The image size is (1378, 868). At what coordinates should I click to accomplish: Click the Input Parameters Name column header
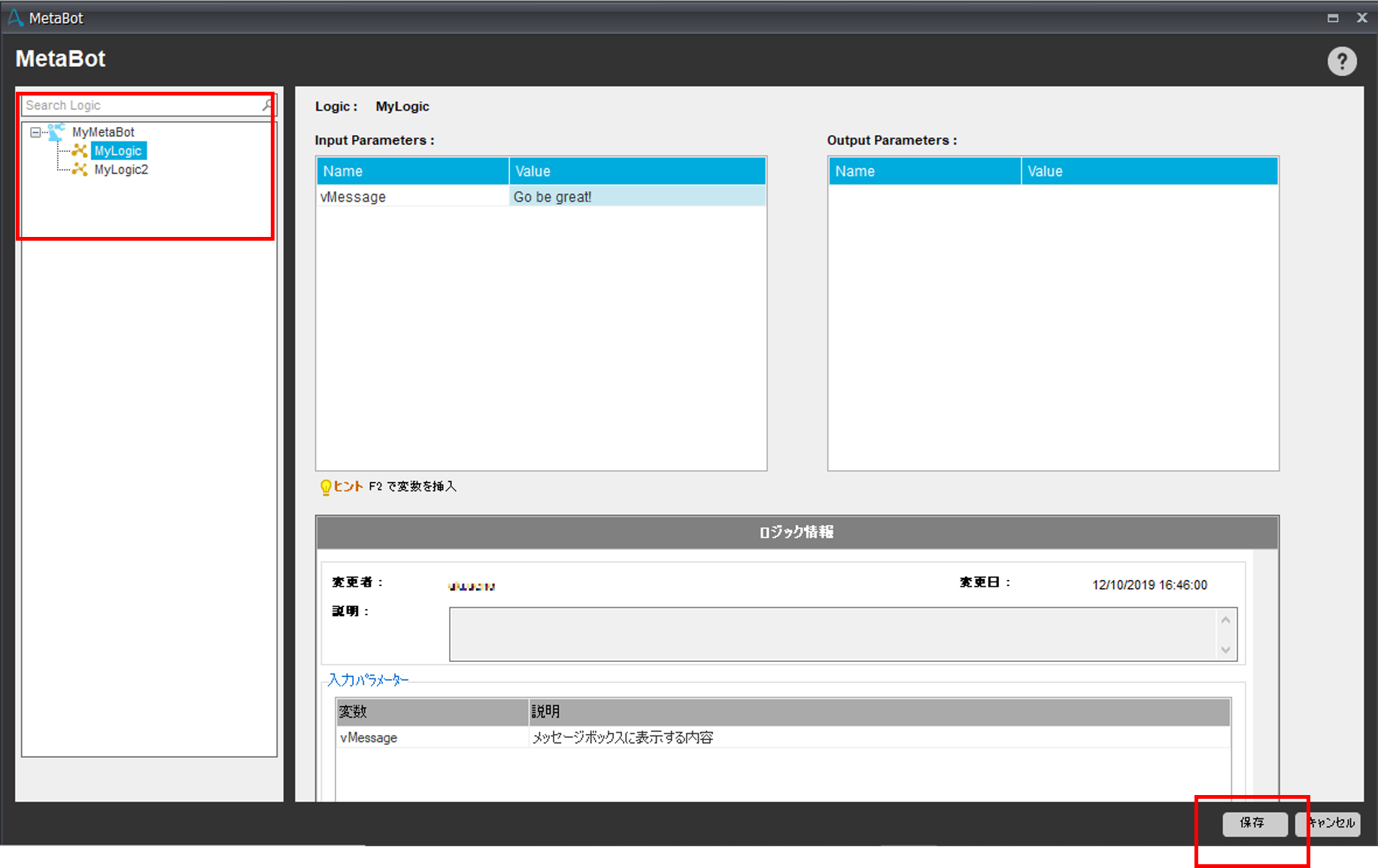click(x=413, y=171)
